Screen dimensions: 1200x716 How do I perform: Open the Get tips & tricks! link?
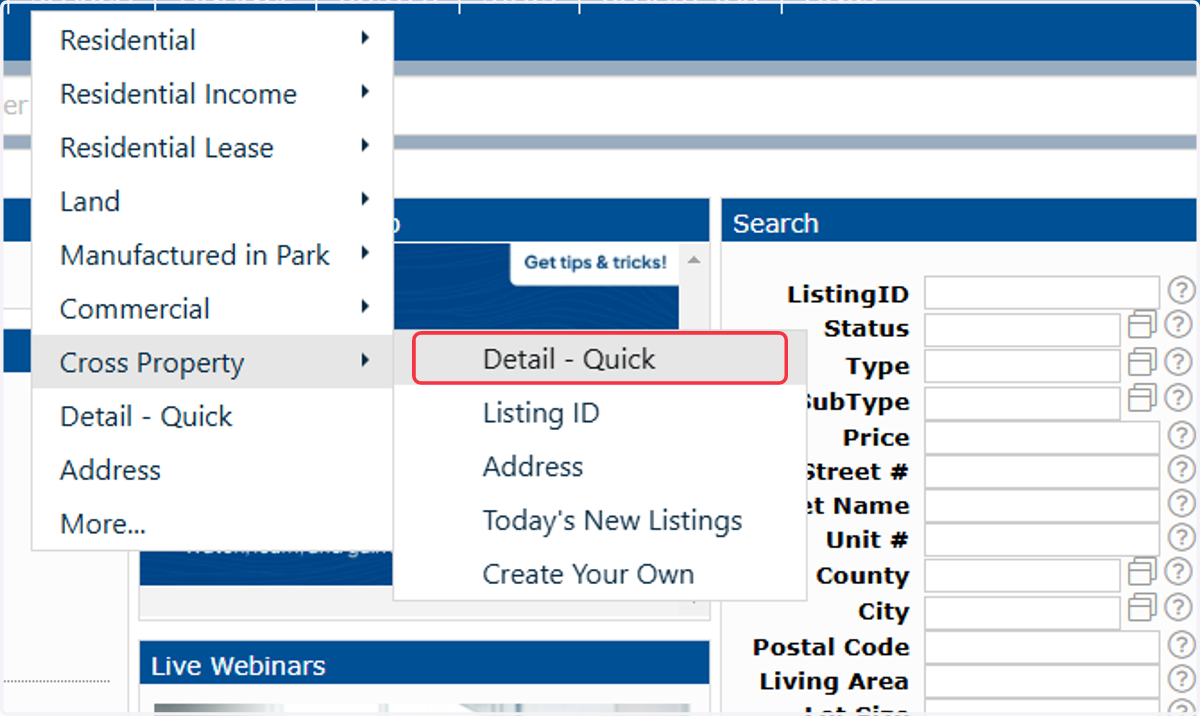pos(595,263)
